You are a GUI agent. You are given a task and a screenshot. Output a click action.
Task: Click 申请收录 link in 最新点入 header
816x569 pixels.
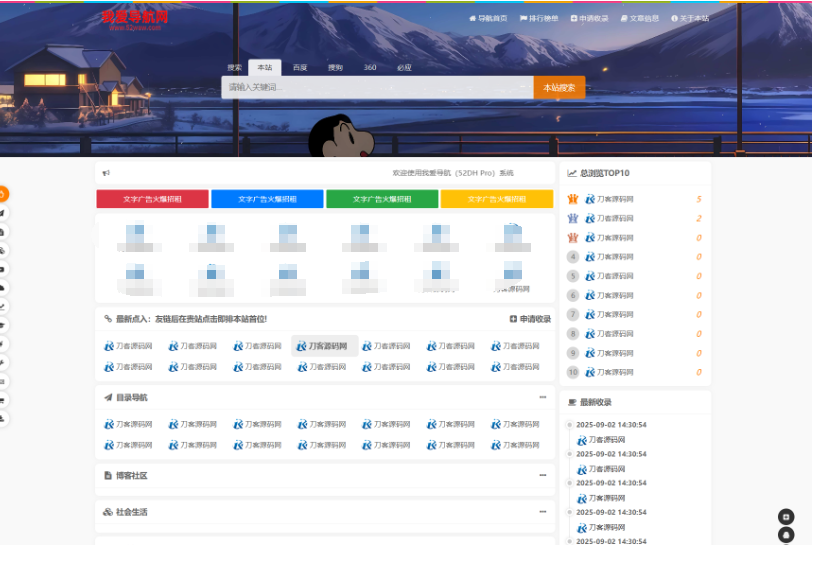click(x=530, y=319)
